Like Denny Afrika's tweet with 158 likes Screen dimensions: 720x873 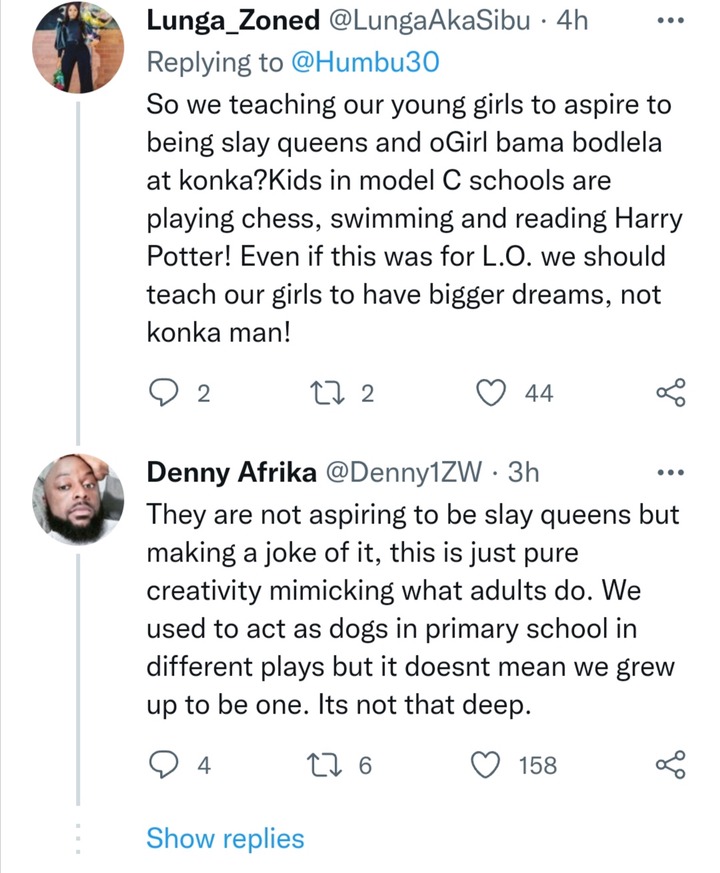coord(486,765)
